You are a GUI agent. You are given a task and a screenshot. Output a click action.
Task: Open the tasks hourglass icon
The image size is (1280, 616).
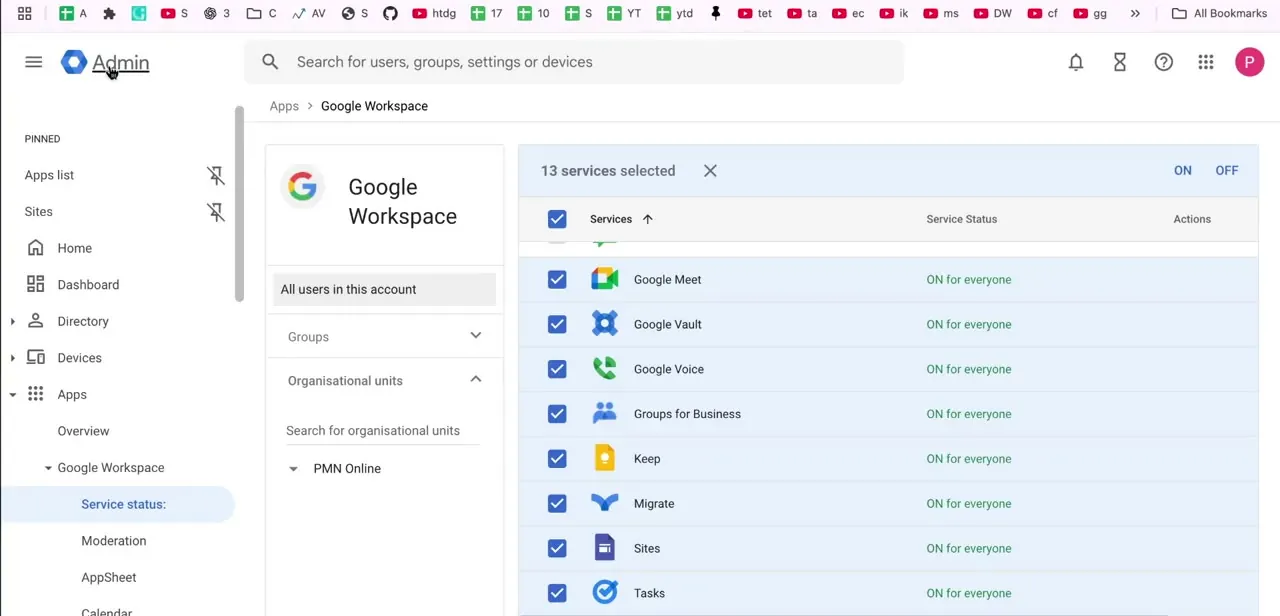(x=1120, y=62)
